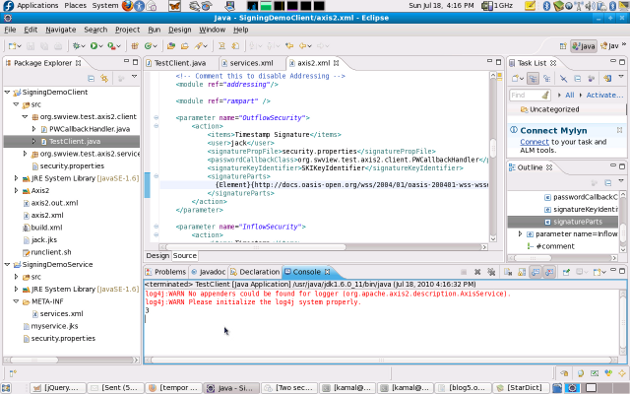
Task: Click the All working set link
Action: (570, 95)
